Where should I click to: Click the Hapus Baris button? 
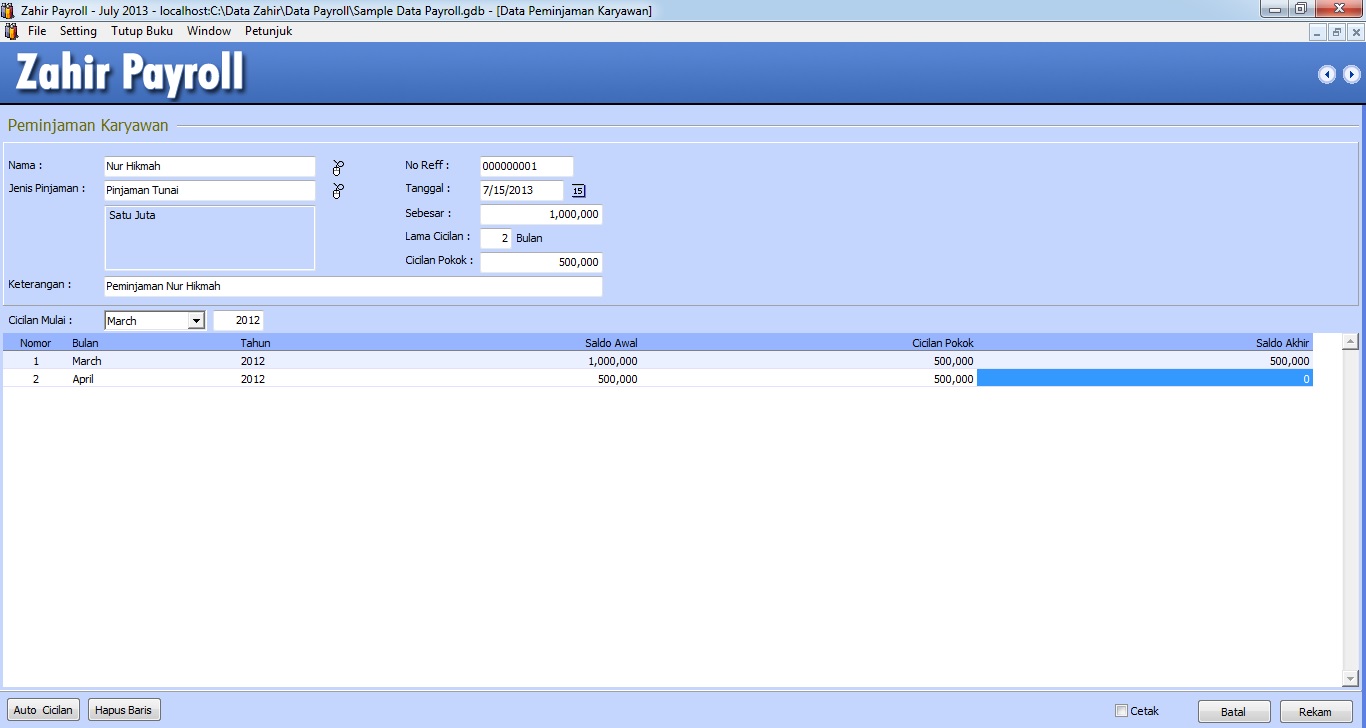[x=124, y=711]
